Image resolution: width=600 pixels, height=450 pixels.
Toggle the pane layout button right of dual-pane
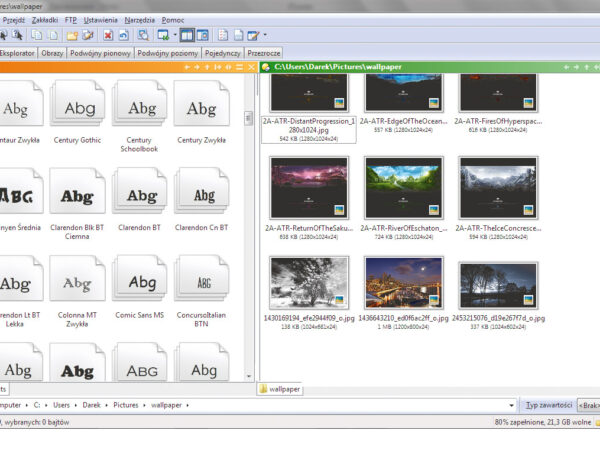[202, 35]
